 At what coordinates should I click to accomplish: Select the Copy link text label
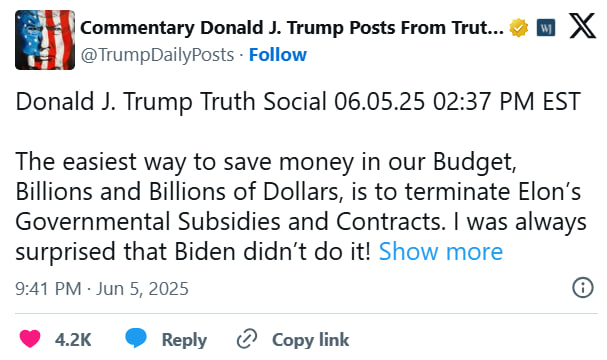pos(310,340)
